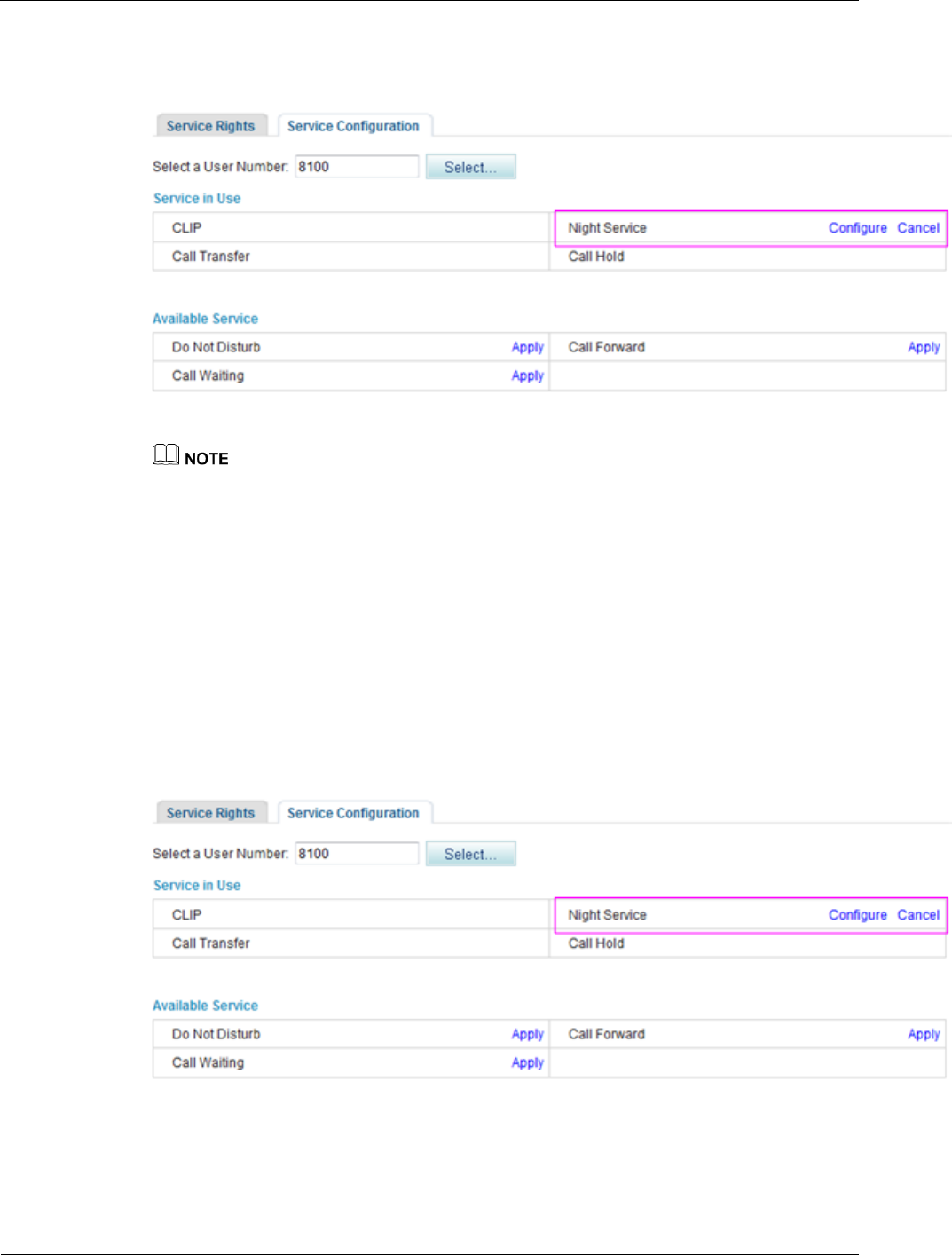This screenshot has width=952, height=1255.
Task: Apply Do Not Disturb in lower panel
Action: pyautogui.click(x=528, y=1034)
